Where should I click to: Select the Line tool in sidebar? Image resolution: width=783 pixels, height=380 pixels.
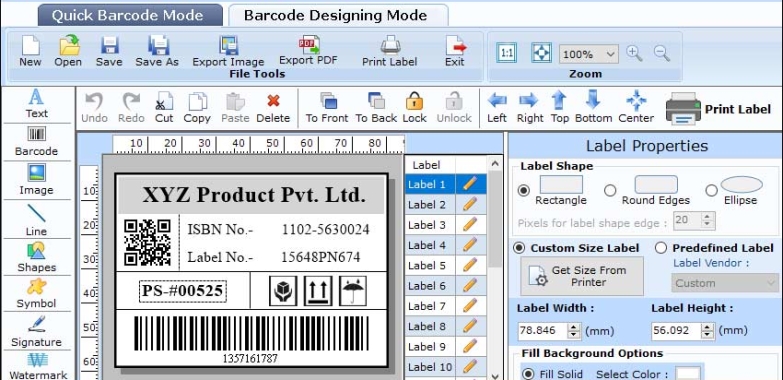point(36,220)
